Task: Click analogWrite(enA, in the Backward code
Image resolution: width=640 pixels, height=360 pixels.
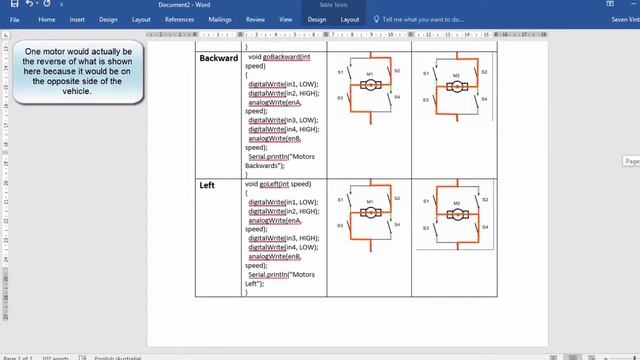Action: [x=275, y=102]
